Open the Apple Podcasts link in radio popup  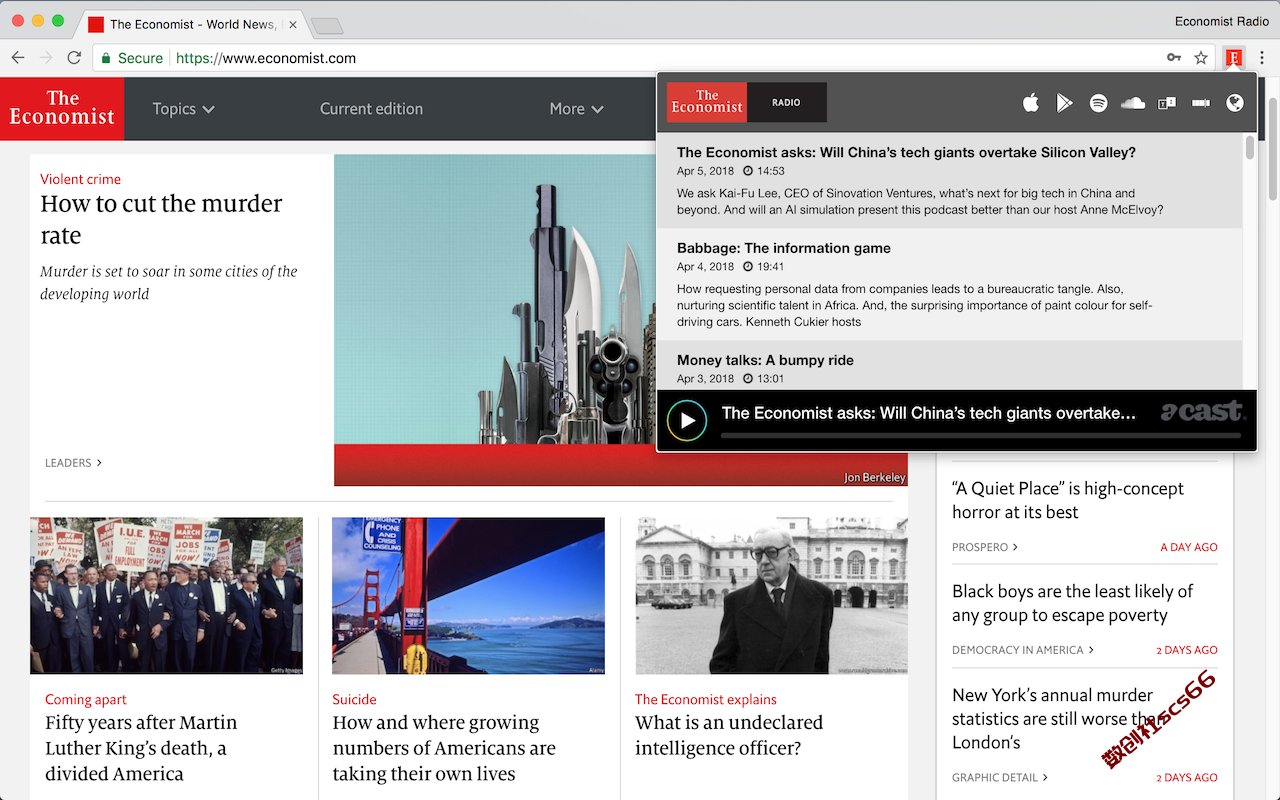pos(1031,103)
